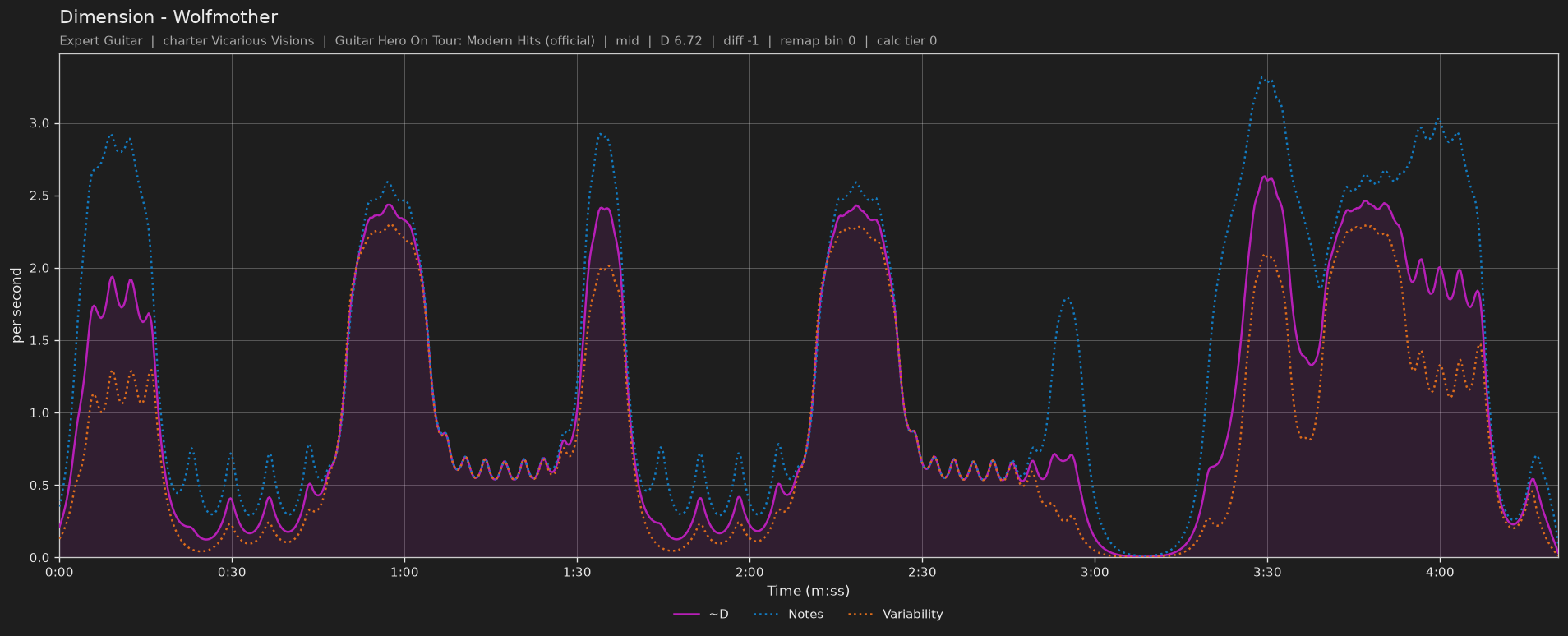The height and width of the screenshot is (636, 1568).
Task: Click the 'mid' subtitle value
Action: (627, 40)
